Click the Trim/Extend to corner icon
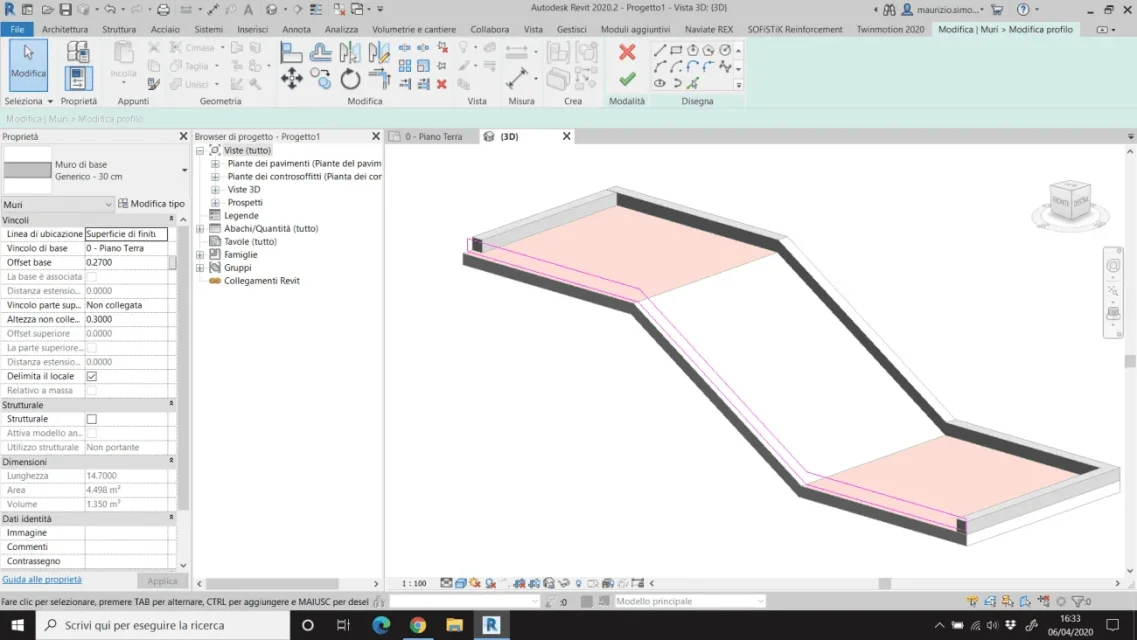 [x=379, y=78]
